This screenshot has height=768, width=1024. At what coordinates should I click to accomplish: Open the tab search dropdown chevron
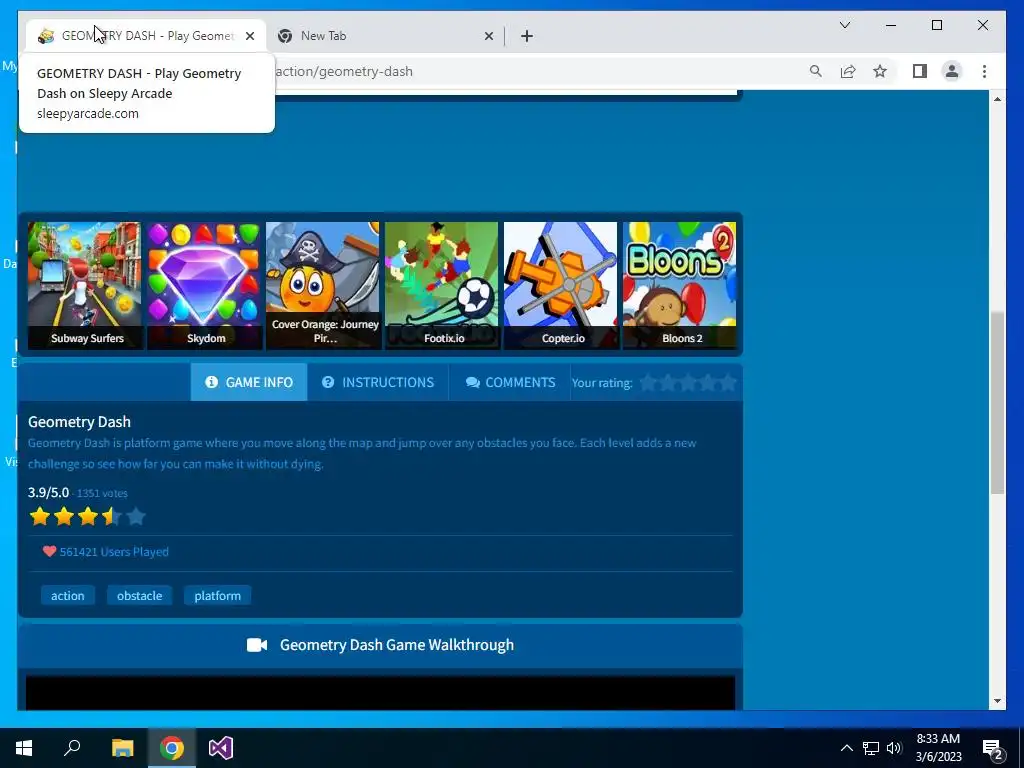pos(844,25)
